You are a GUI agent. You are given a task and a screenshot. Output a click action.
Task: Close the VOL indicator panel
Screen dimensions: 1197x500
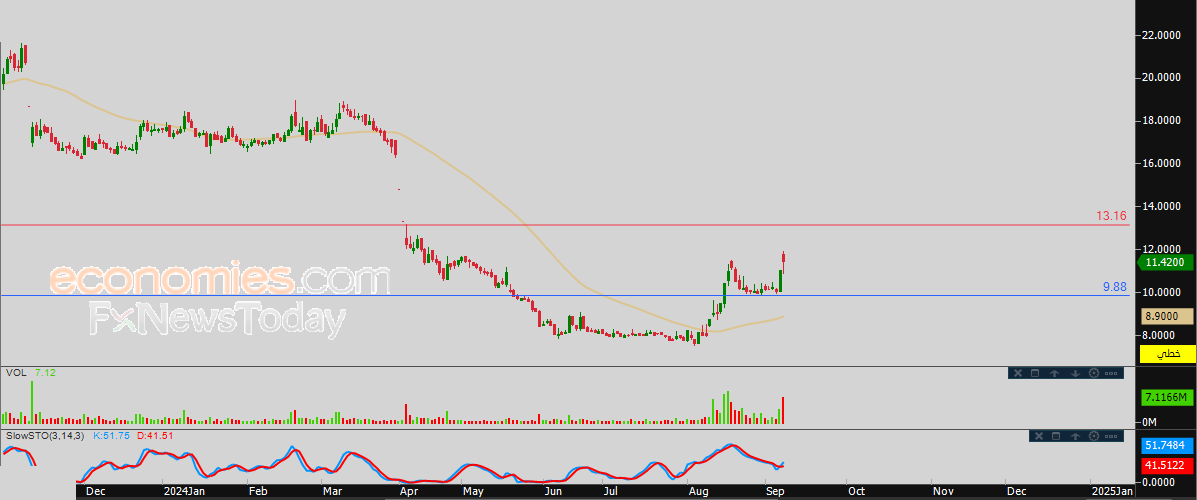point(1018,373)
